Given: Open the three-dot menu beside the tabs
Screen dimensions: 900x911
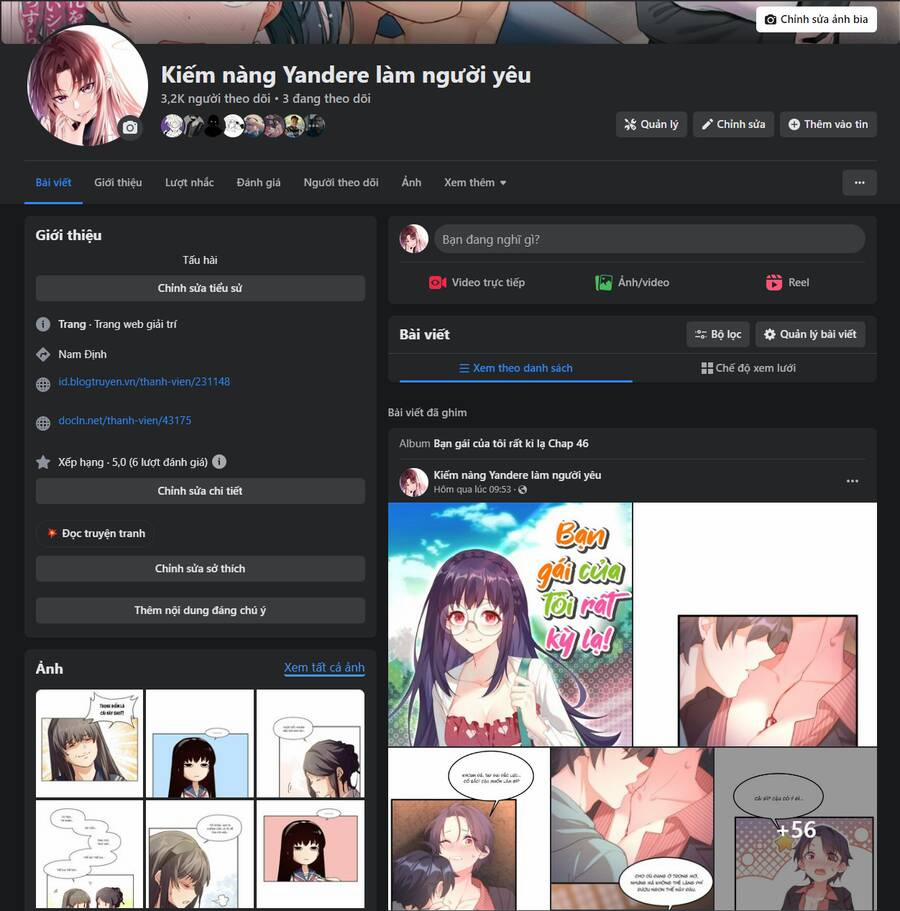Looking at the screenshot, I should (x=859, y=182).
